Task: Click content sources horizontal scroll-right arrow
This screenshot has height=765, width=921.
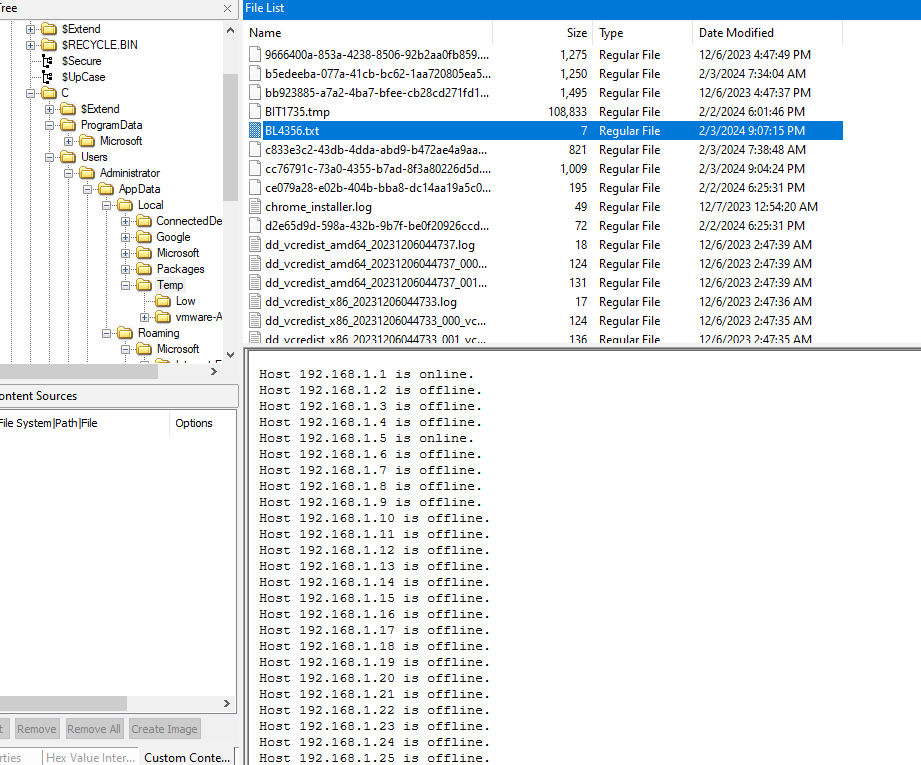Action: pyautogui.click(x=227, y=703)
